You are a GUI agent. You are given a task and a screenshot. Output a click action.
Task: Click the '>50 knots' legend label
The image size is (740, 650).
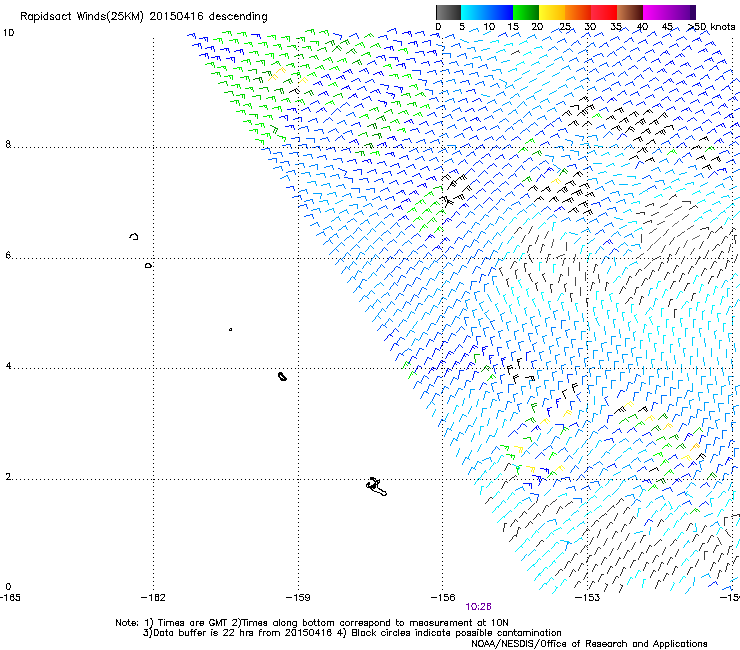[x=711, y=27]
